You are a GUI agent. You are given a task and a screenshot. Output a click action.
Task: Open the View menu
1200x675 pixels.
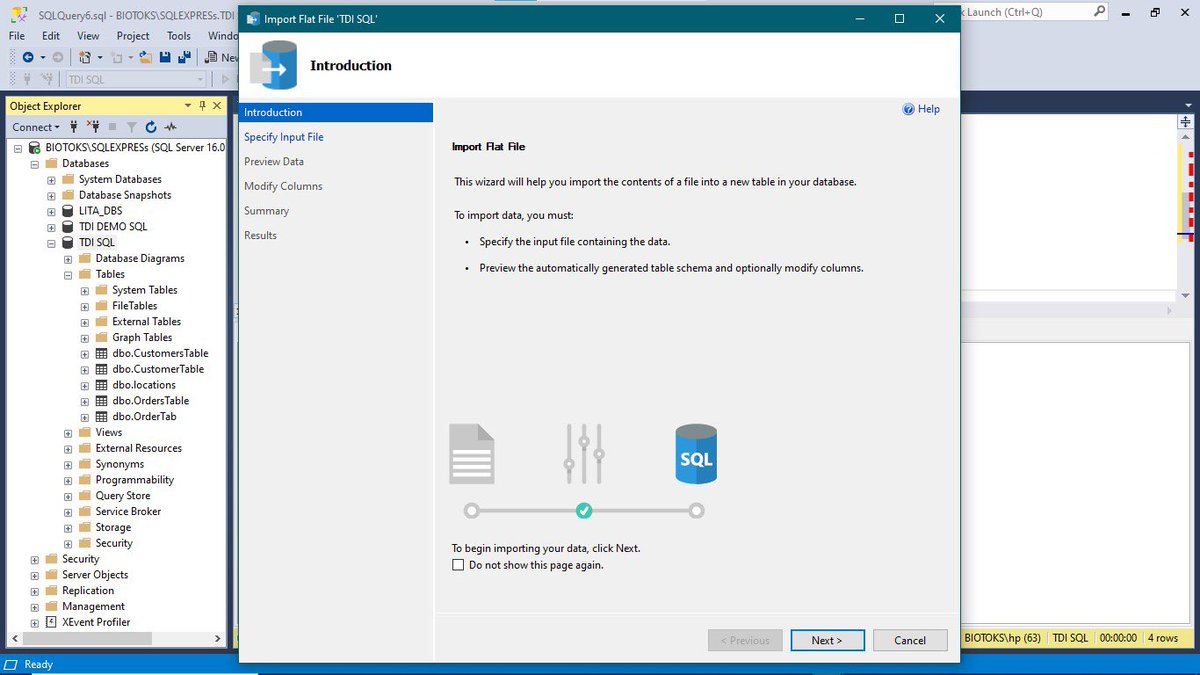(x=88, y=35)
